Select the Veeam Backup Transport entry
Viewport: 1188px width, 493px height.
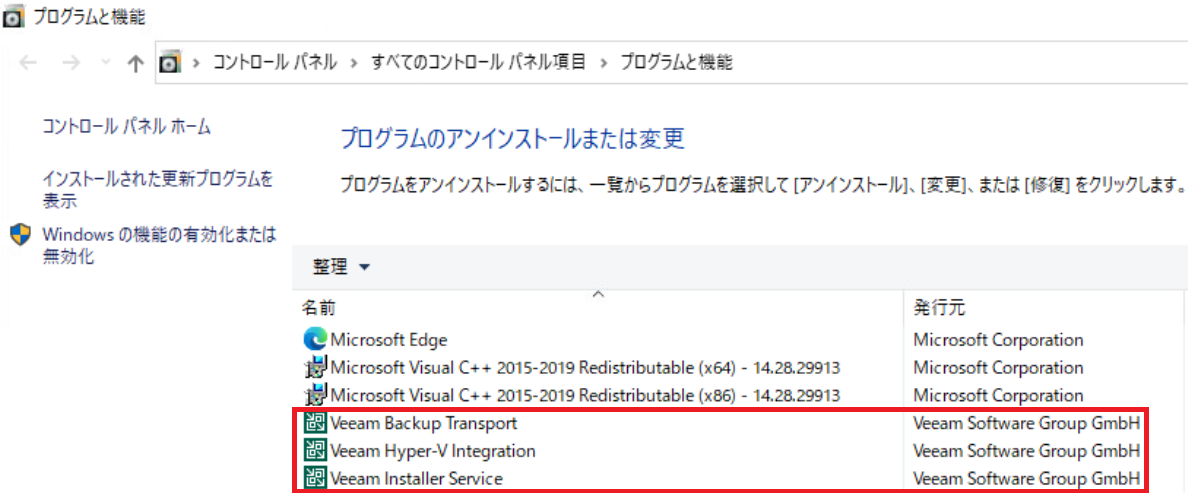[x=424, y=423]
